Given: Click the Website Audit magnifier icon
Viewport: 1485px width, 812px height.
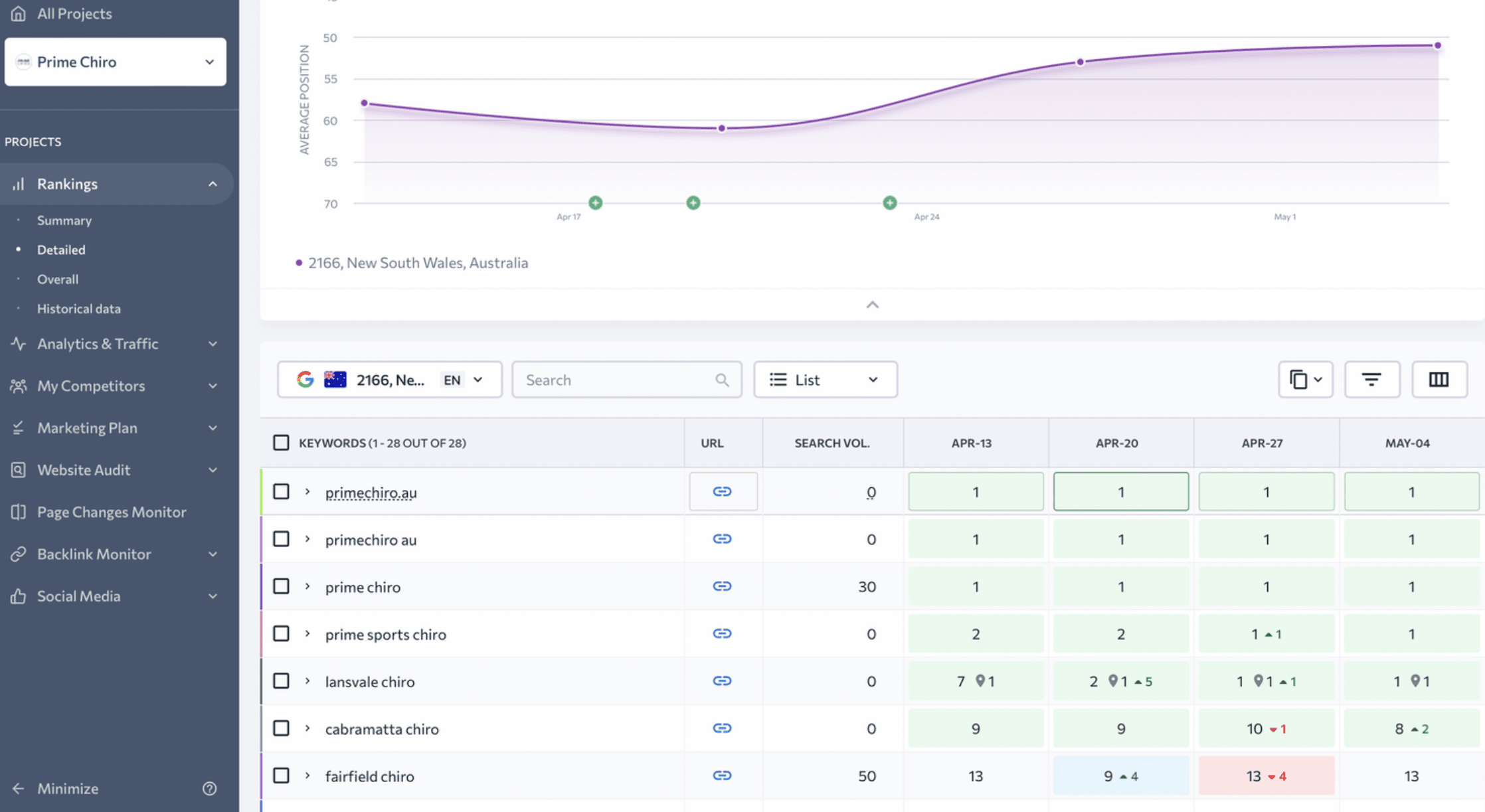Looking at the screenshot, I should click(19, 470).
